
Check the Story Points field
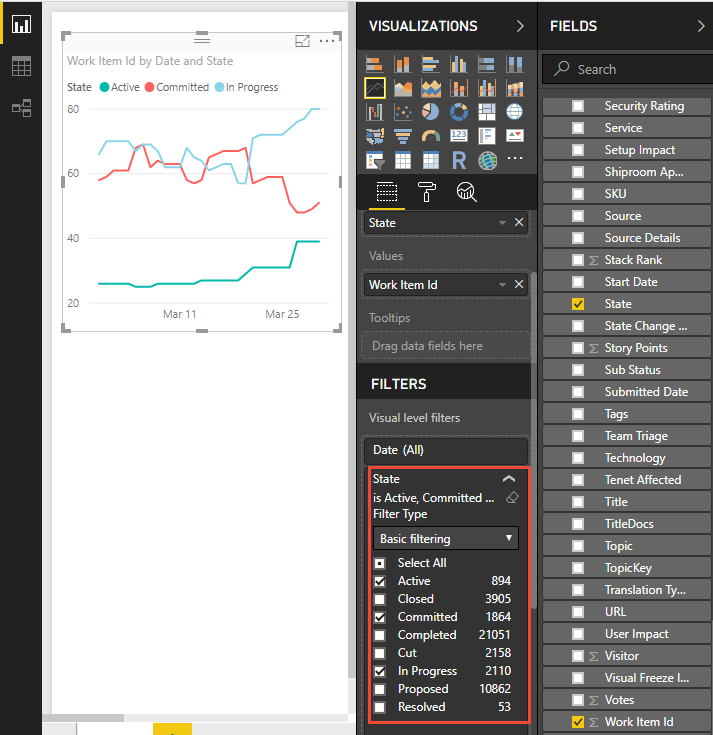(x=578, y=348)
